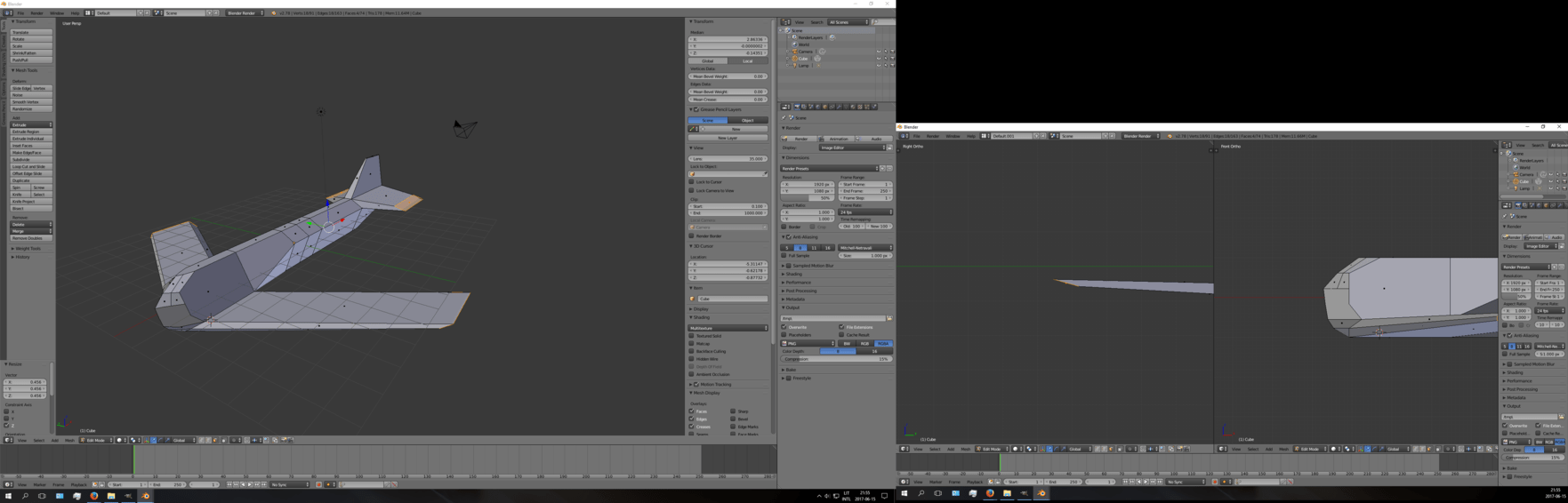The height and width of the screenshot is (503, 1568).
Task: Open the Help menu in left Blender window
Action: click(x=74, y=13)
